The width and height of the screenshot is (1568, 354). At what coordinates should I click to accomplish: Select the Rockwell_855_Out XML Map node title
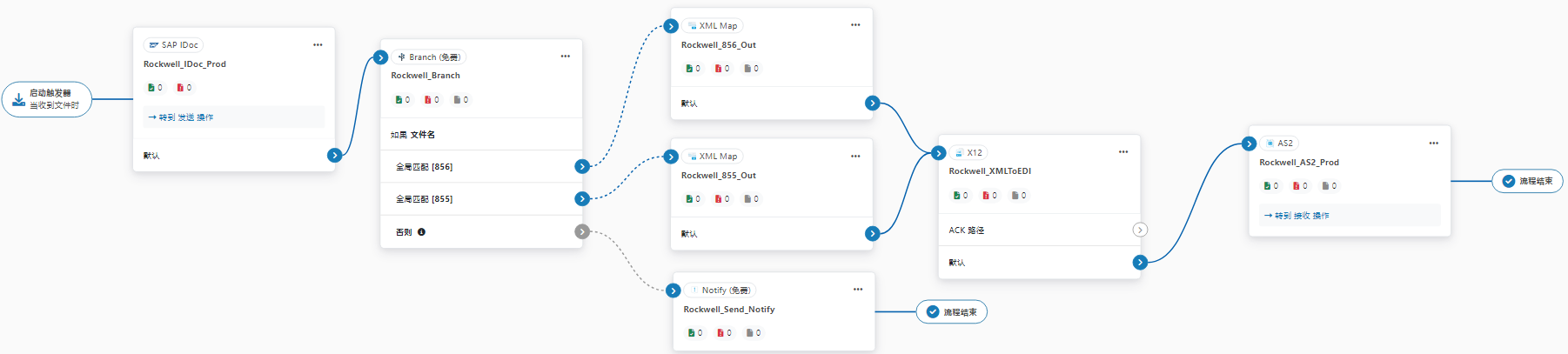(718, 176)
